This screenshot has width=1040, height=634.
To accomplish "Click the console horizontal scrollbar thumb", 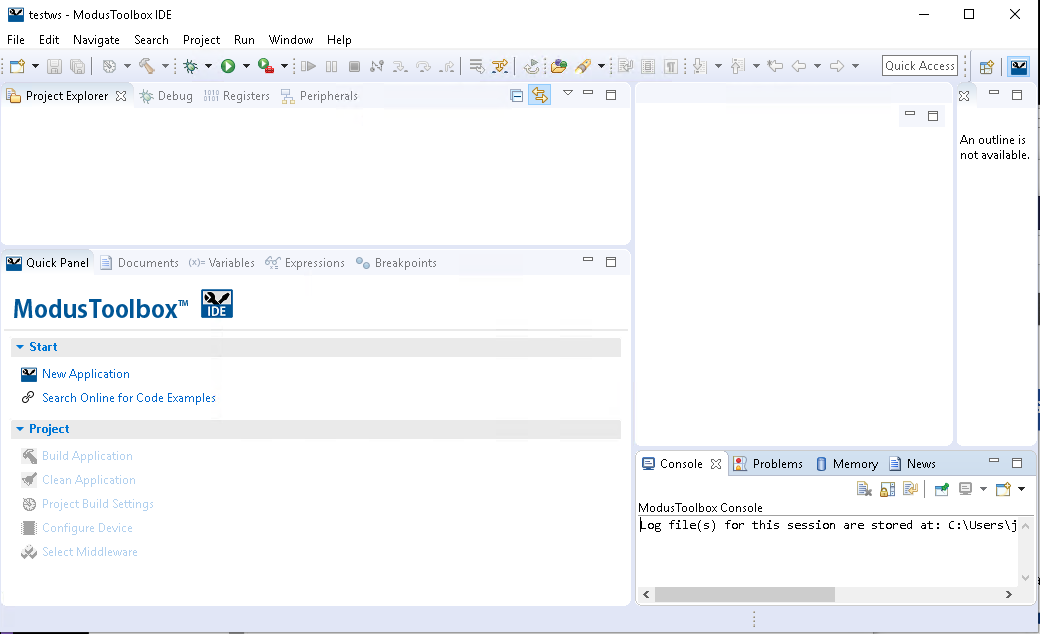I will [x=744, y=594].
